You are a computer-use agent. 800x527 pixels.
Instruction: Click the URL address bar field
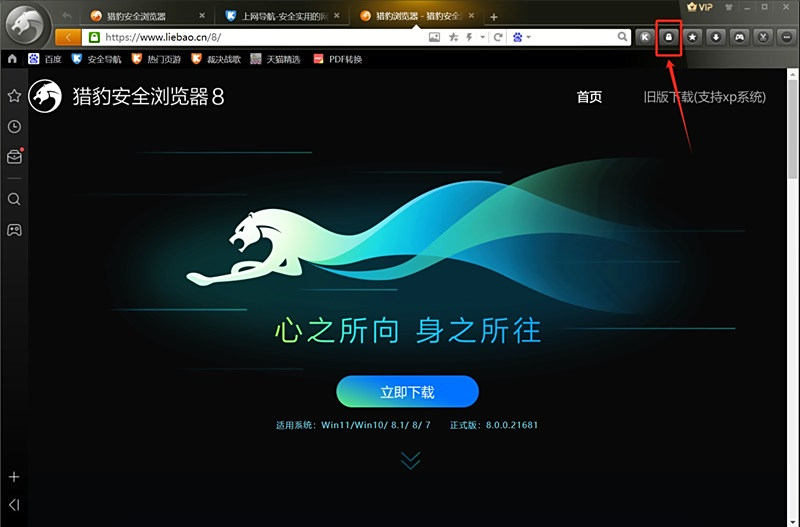[263, 37]
